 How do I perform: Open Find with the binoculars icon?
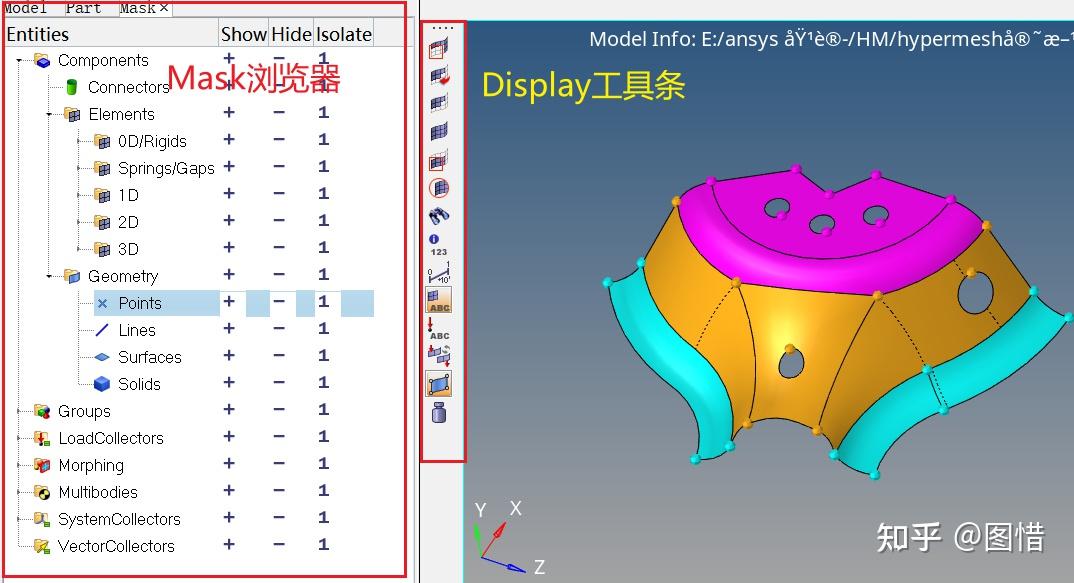point(438,216)
